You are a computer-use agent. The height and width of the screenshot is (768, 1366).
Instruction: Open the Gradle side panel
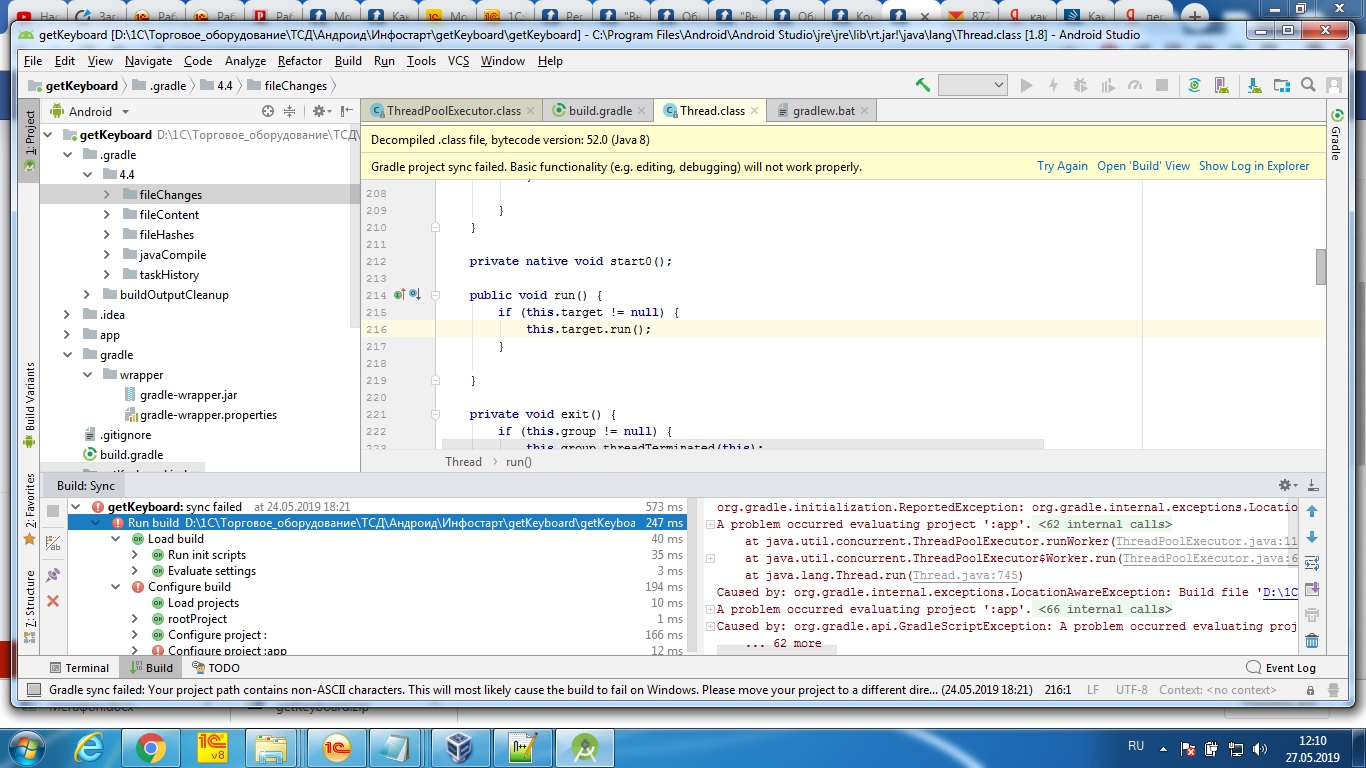point(1335,132)
